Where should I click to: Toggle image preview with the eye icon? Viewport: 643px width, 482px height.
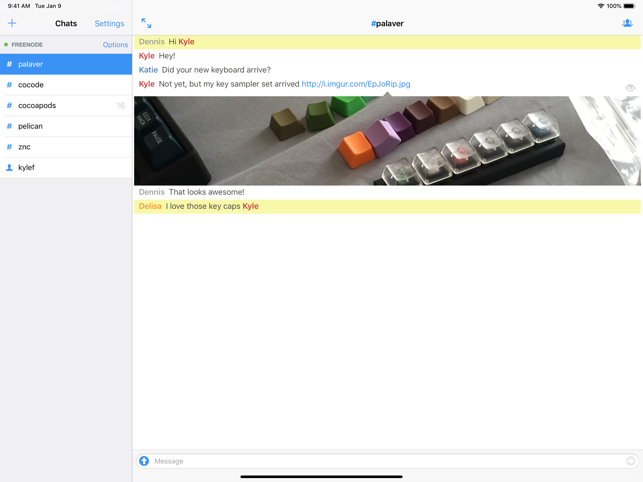[x=630, y=87]
